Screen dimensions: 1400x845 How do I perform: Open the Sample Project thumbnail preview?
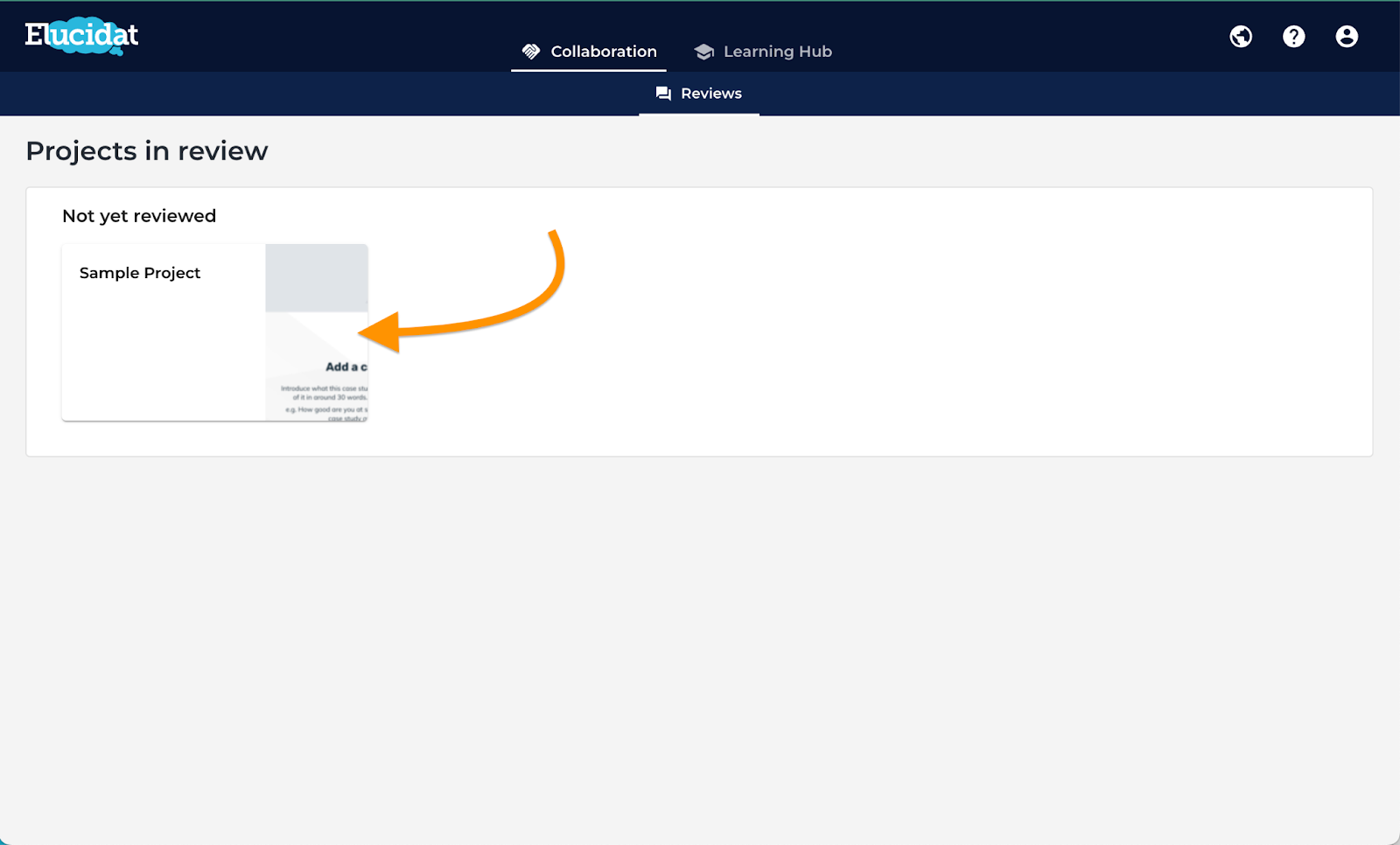tap(317, 332)
